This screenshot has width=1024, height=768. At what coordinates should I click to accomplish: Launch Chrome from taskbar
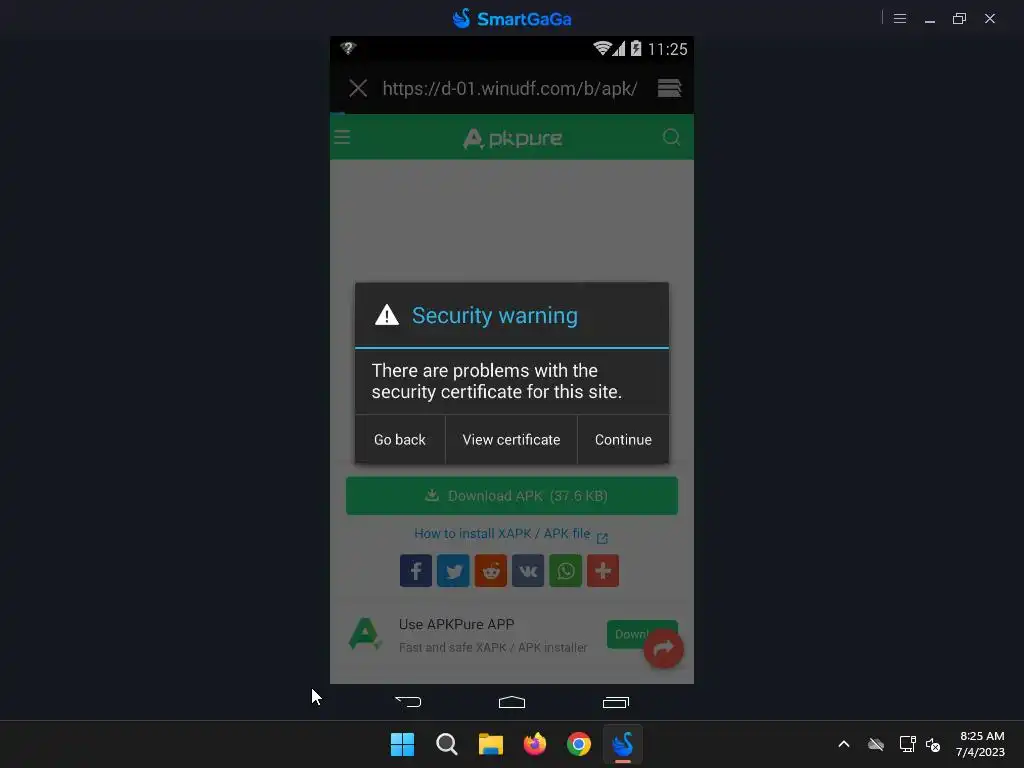point(579,744)
